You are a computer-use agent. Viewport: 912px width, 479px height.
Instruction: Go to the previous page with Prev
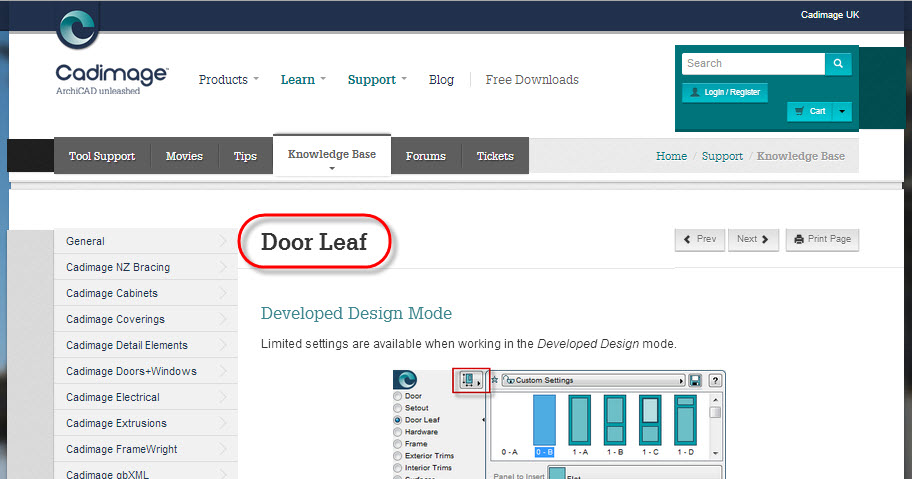coord(700,240)
